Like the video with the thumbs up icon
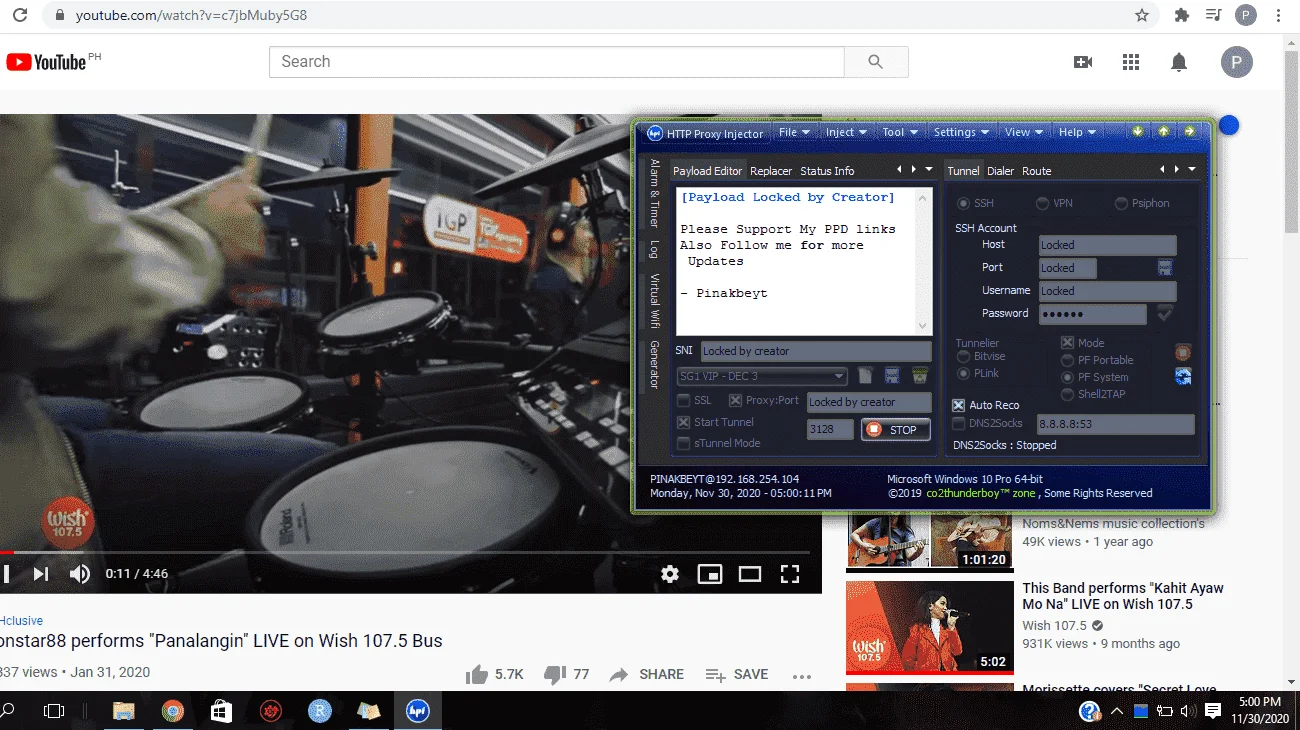 pyautogui.click(x=477, y=675)
